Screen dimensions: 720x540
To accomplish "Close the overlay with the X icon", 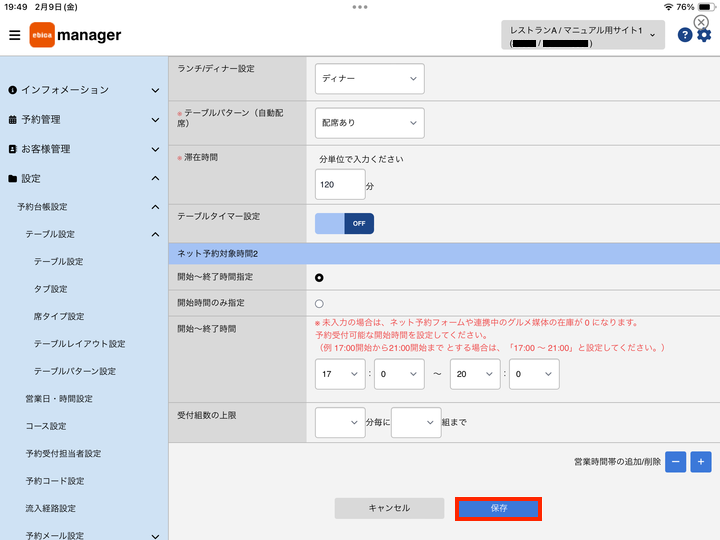I will [x=701, y=22].
